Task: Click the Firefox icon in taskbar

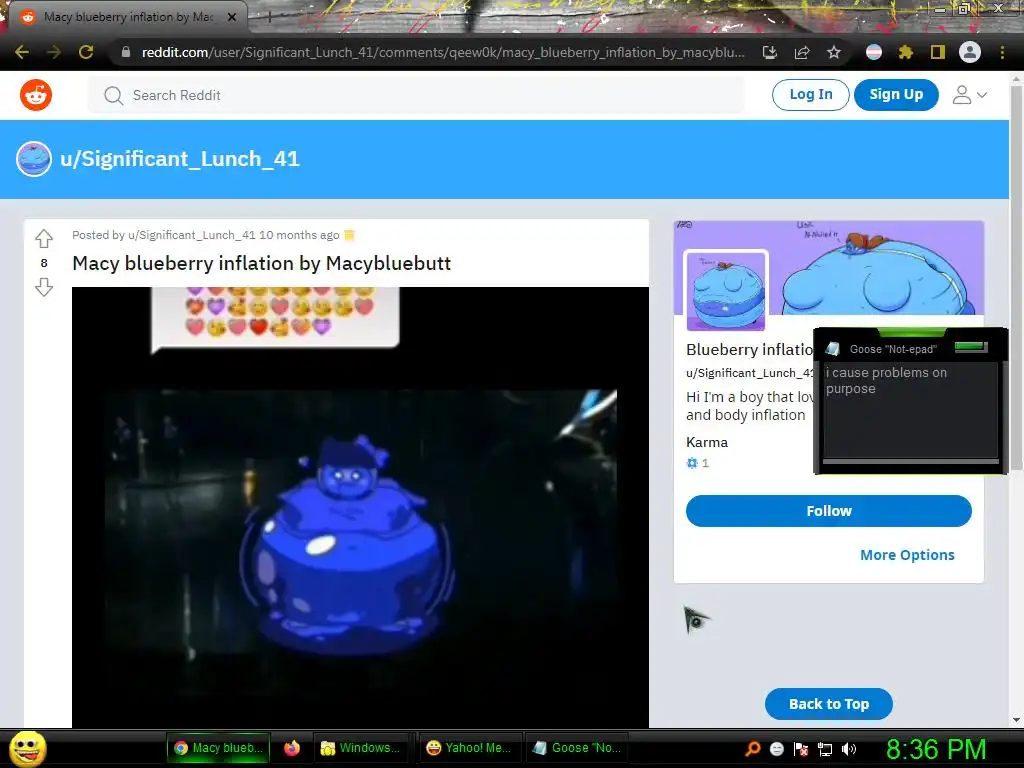Action: coord(292,748)
